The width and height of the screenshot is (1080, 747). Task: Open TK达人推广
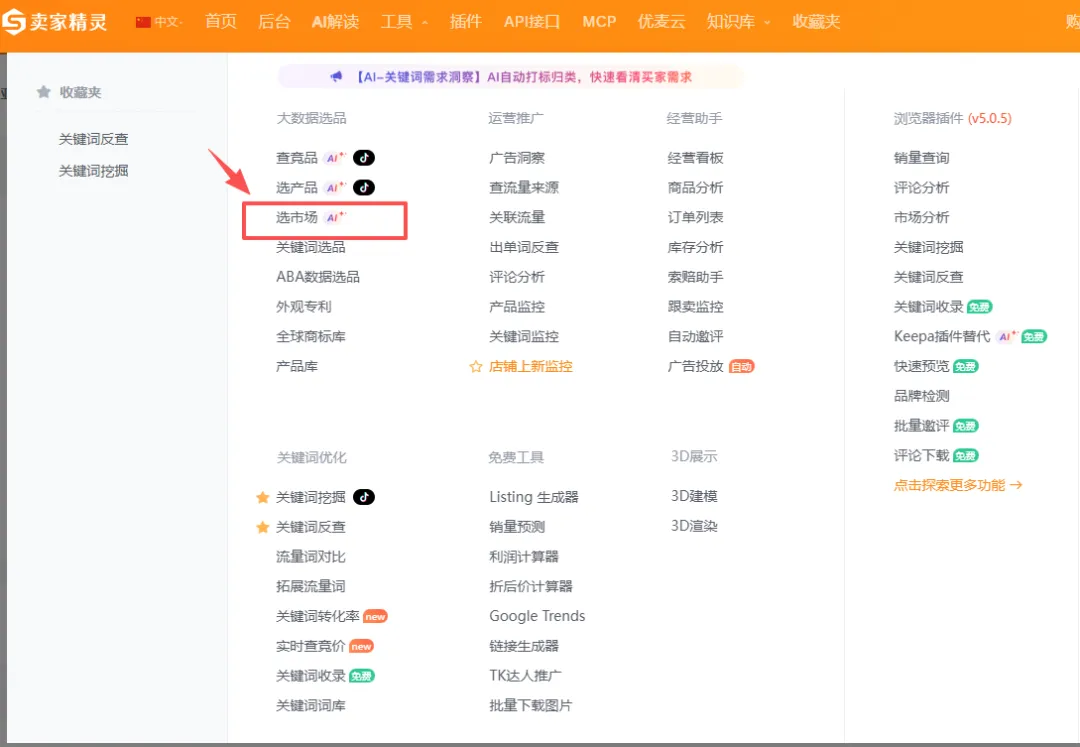525,676
